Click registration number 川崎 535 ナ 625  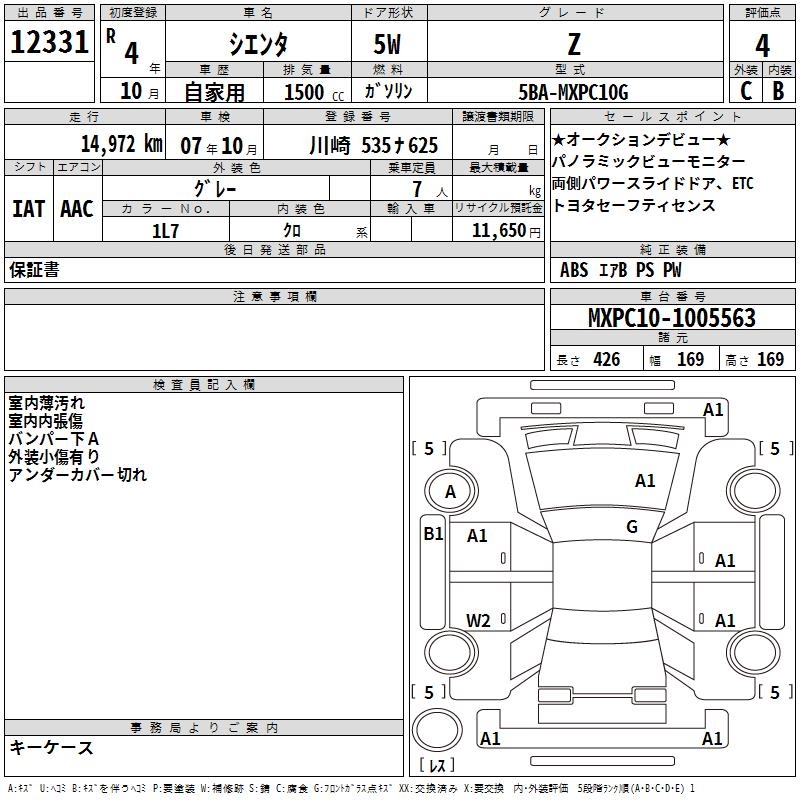(373, 145)
